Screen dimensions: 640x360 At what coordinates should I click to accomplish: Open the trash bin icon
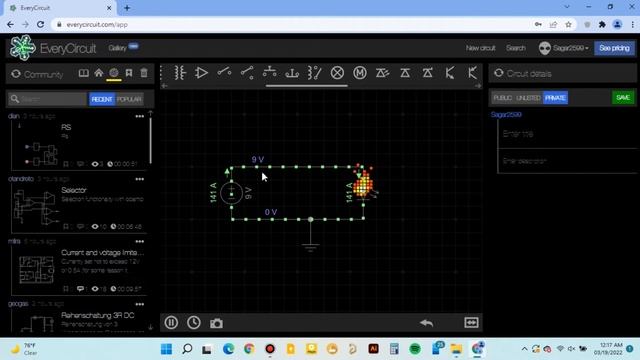pyautogui.click(x=144, y=73)
